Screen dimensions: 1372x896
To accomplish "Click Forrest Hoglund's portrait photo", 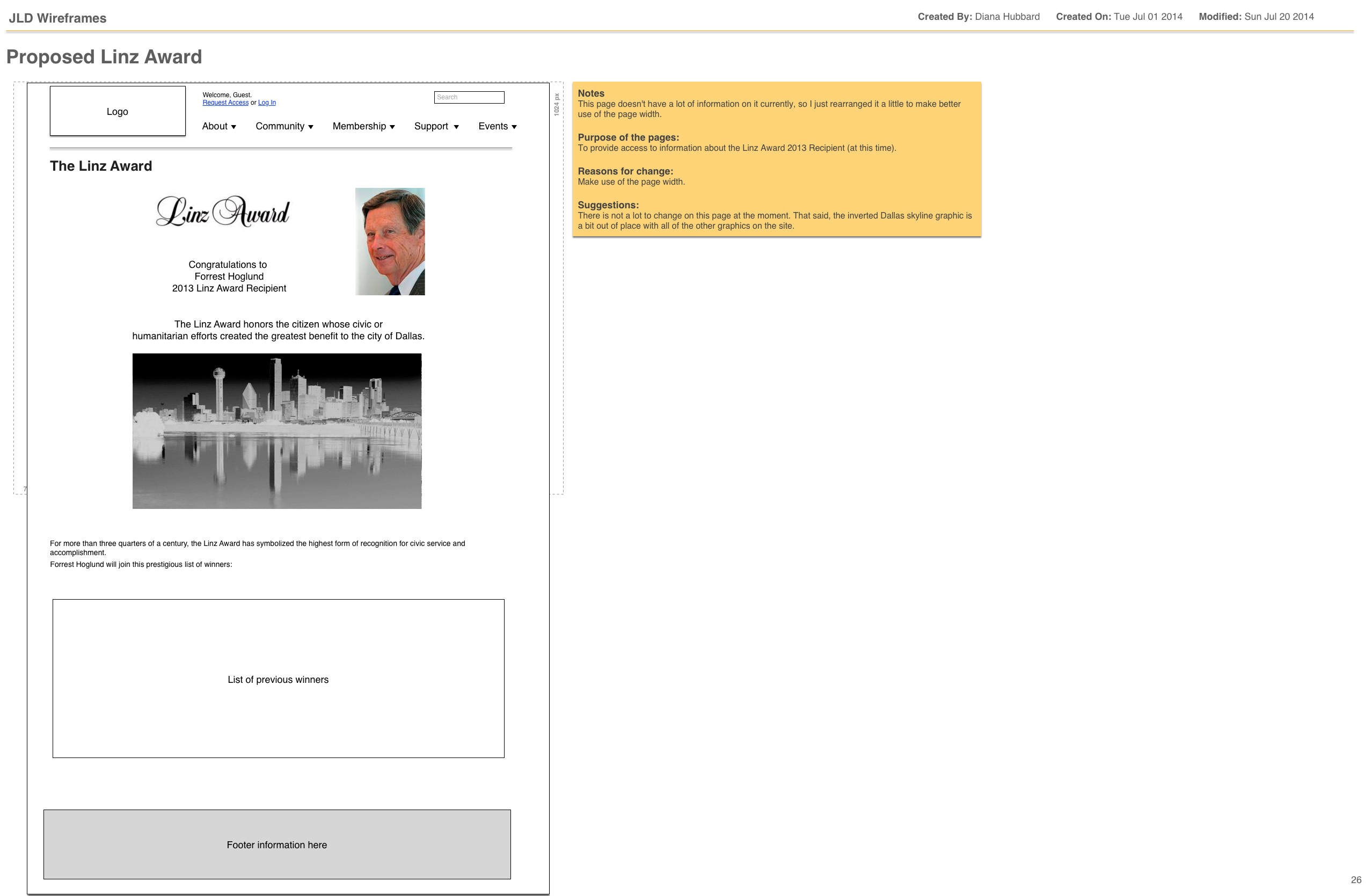I will 390,242.
